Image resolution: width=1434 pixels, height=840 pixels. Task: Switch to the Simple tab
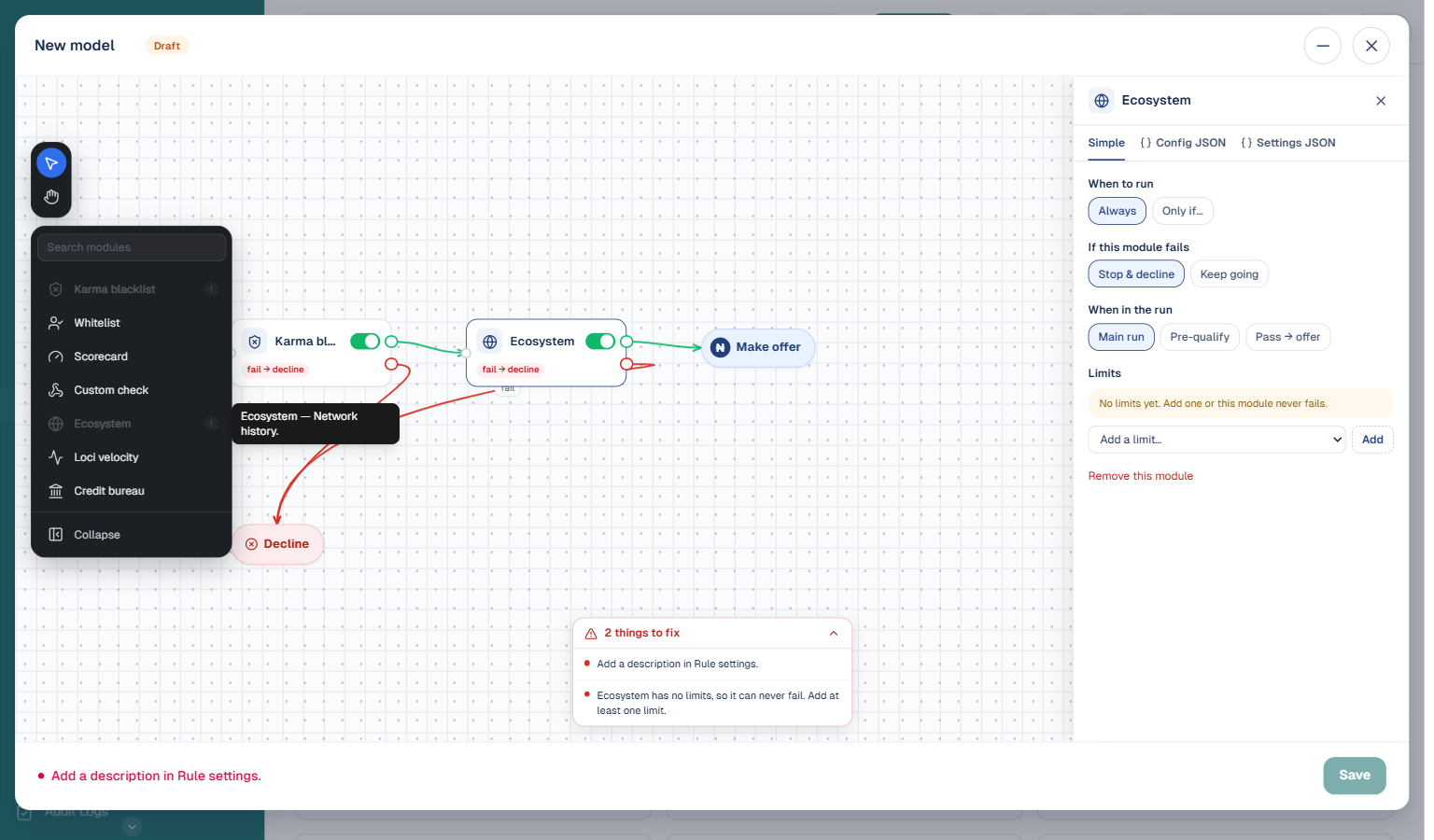click(1106, 143)
